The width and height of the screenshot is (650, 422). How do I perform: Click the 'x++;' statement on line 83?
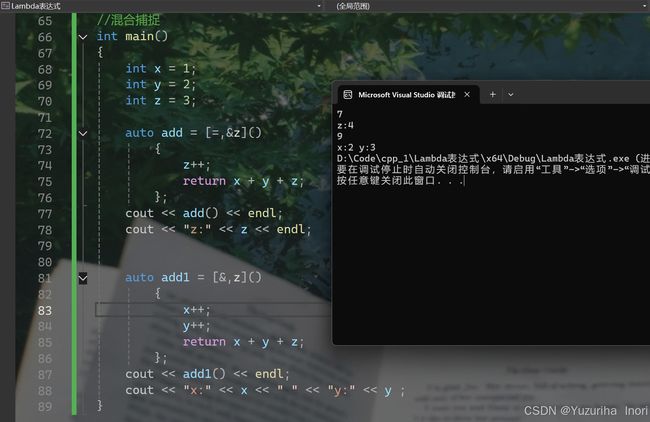tap(197, 310)
